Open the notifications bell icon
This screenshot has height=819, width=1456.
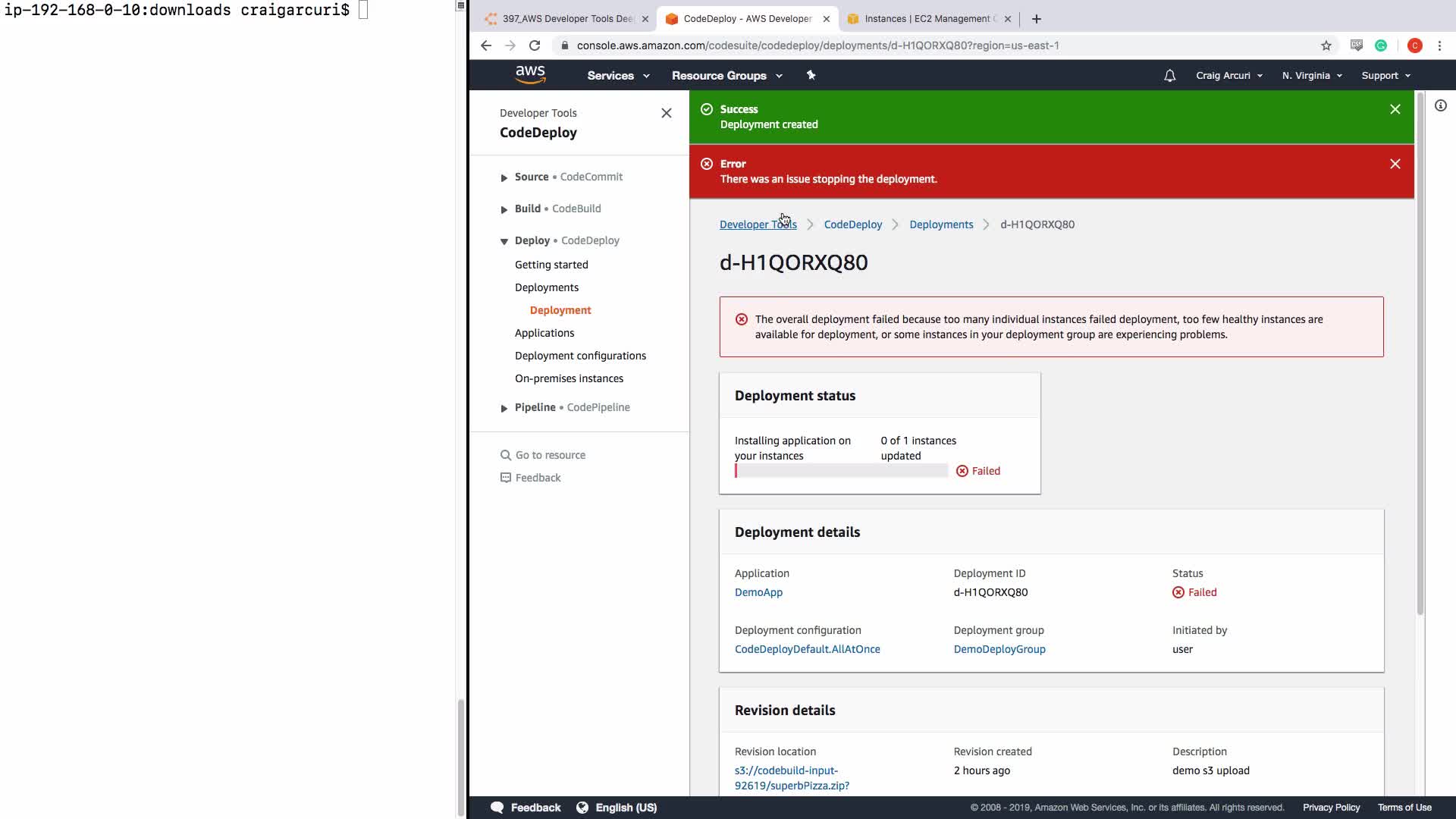point(1169,76)
